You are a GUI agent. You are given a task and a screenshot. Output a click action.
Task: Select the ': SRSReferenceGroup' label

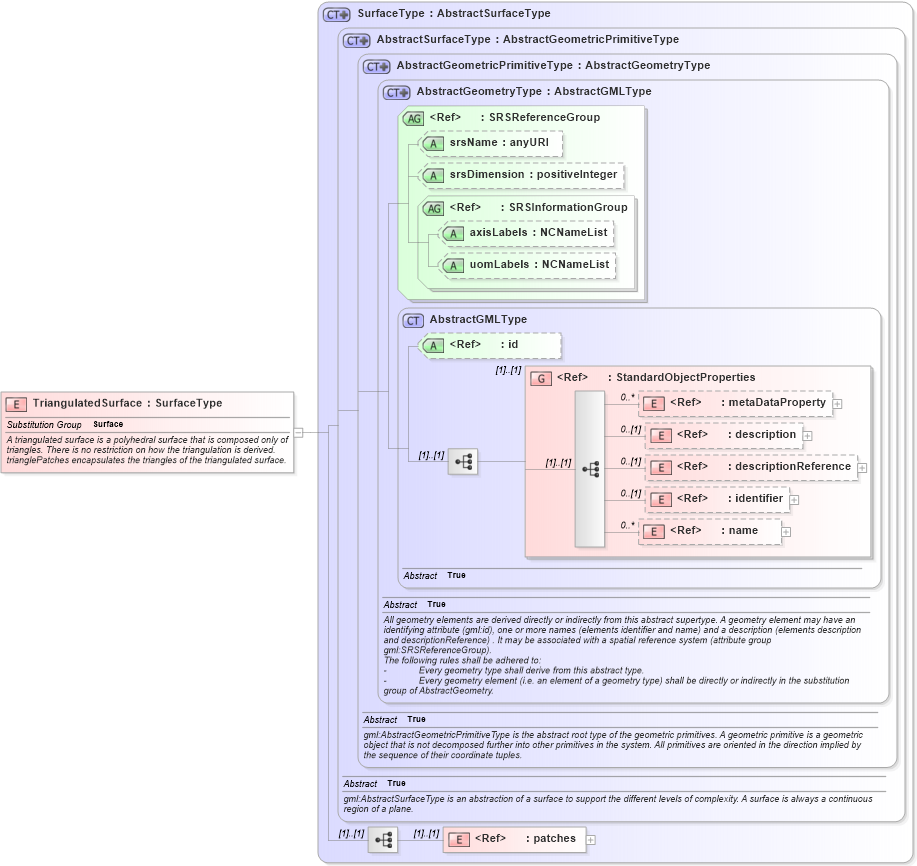tap(540, 117)
